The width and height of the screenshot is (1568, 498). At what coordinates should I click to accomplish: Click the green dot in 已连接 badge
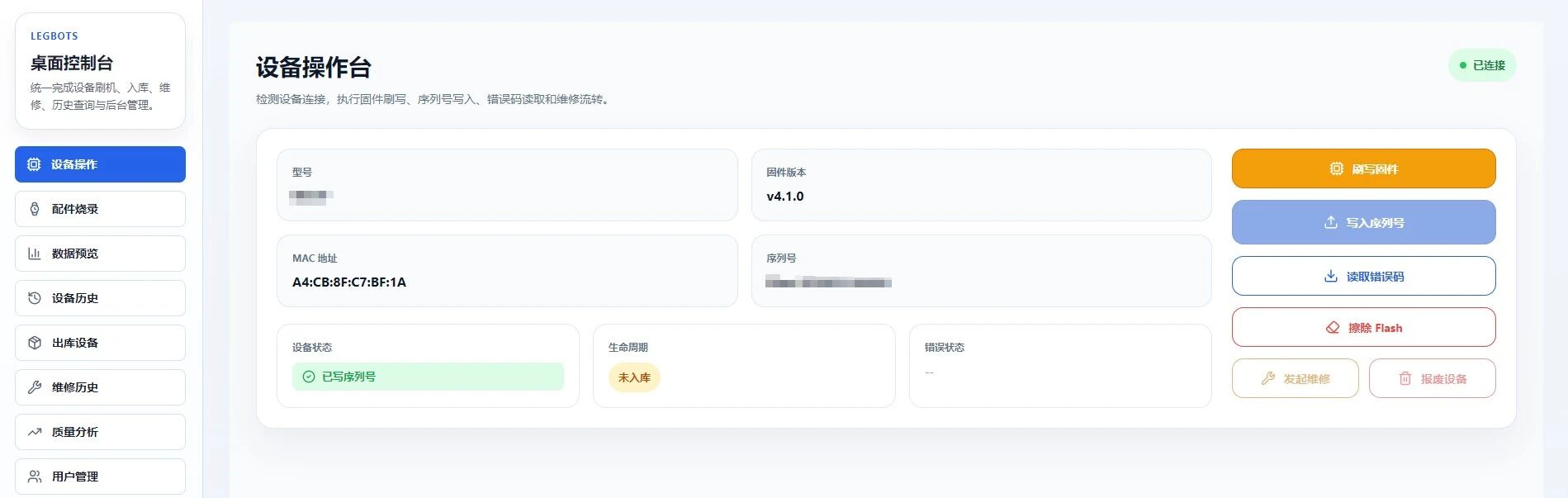point(1463,65)
